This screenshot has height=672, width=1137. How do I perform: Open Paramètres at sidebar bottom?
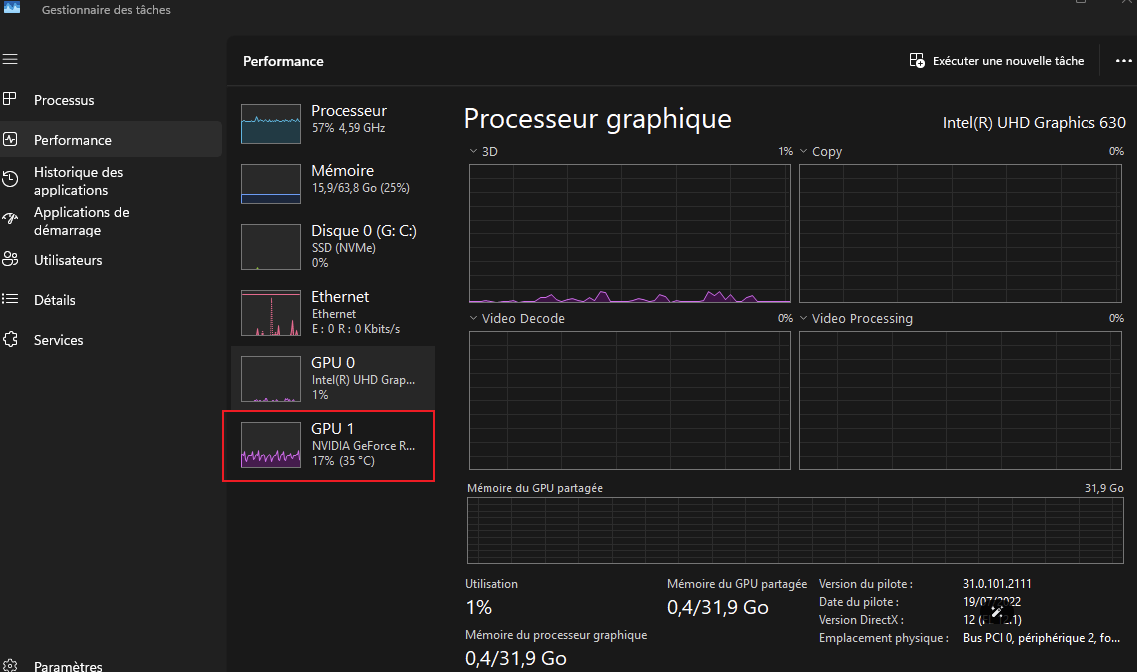click(111, 665)
